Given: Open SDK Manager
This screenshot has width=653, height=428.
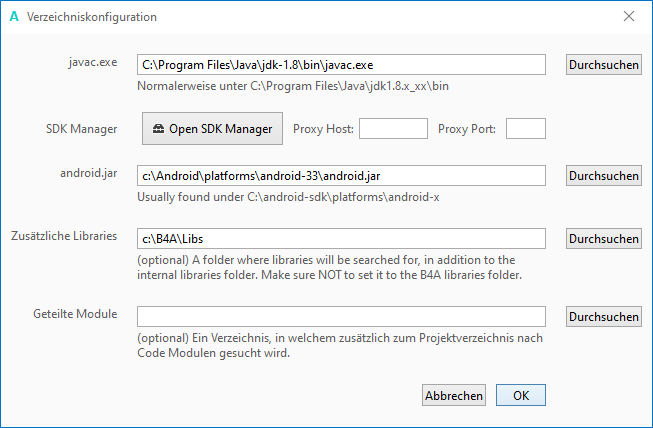Looking at the screenshot, I should (x=212, y=129).
